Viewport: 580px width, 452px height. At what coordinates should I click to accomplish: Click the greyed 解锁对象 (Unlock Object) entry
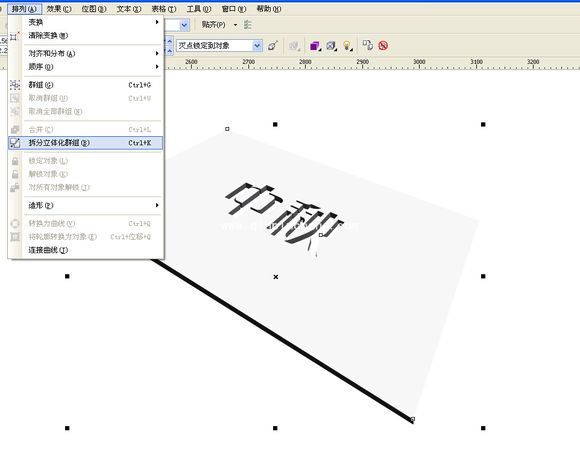point(85,174)
